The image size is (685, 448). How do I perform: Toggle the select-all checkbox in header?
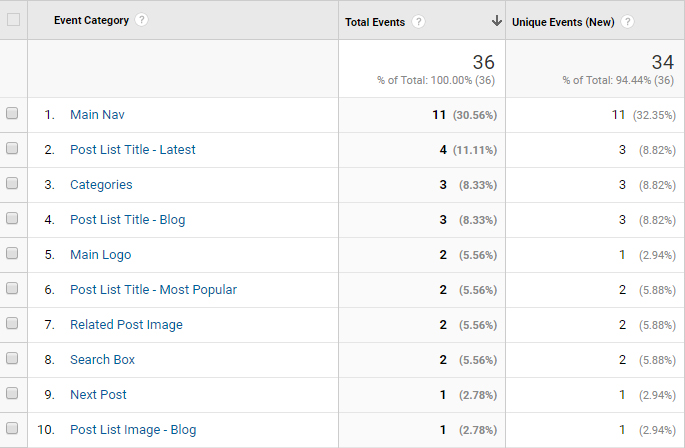[x=13, y=20]
